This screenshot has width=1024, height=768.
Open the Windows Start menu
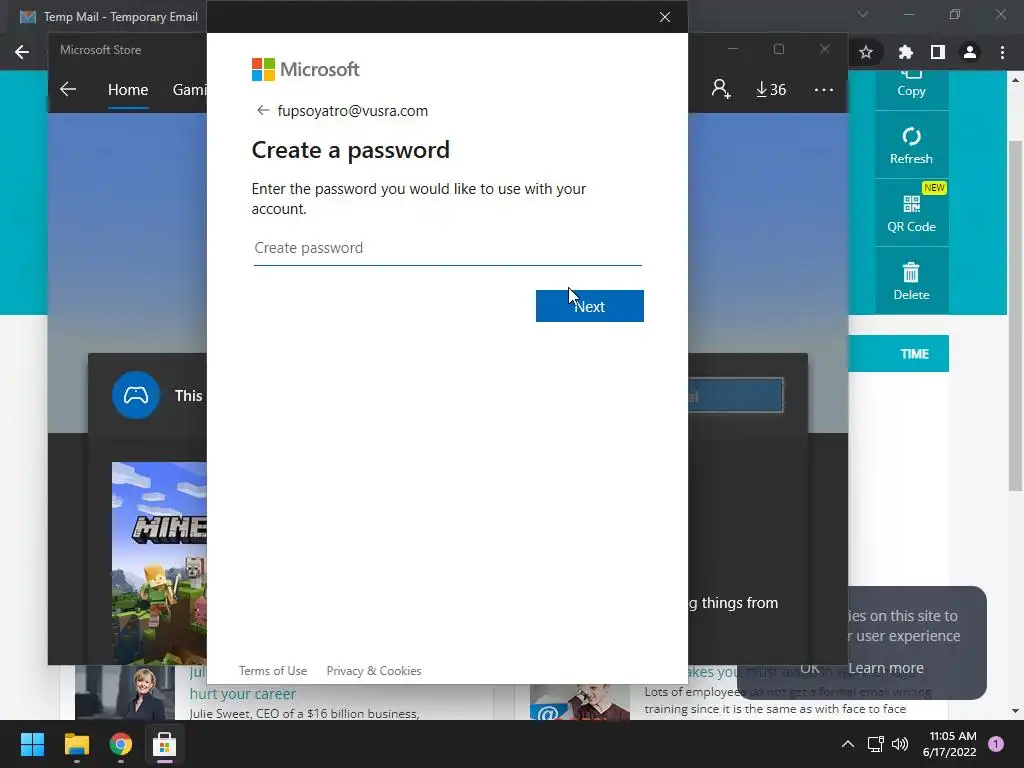pos(32,744)
